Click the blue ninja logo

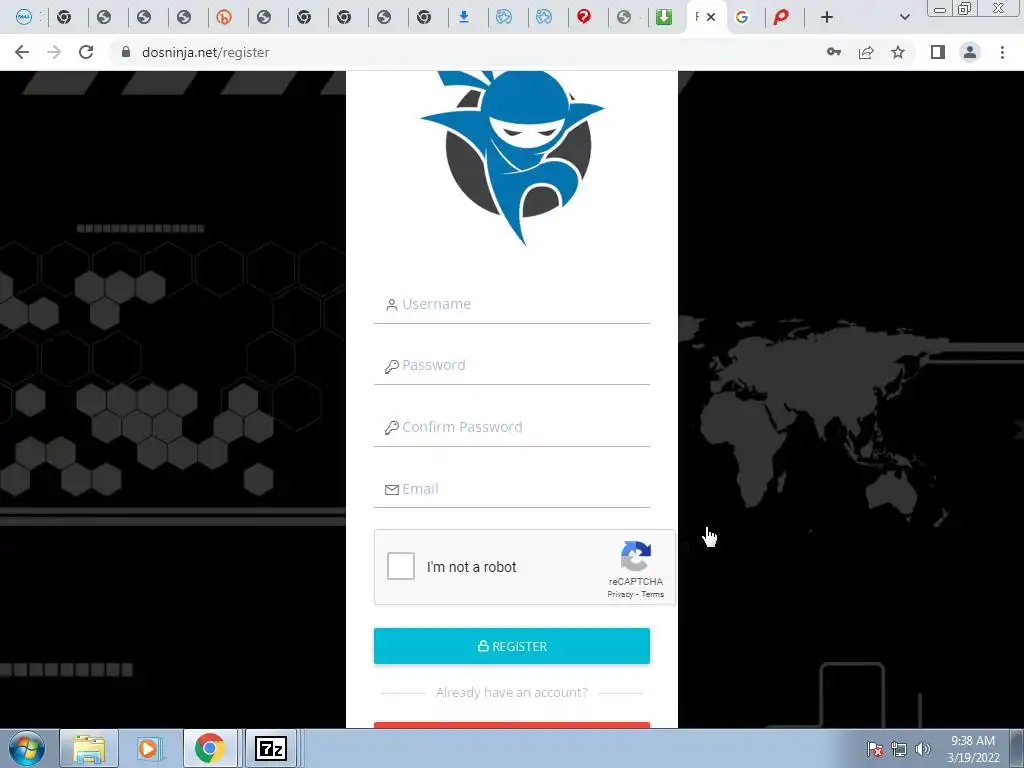512,157
